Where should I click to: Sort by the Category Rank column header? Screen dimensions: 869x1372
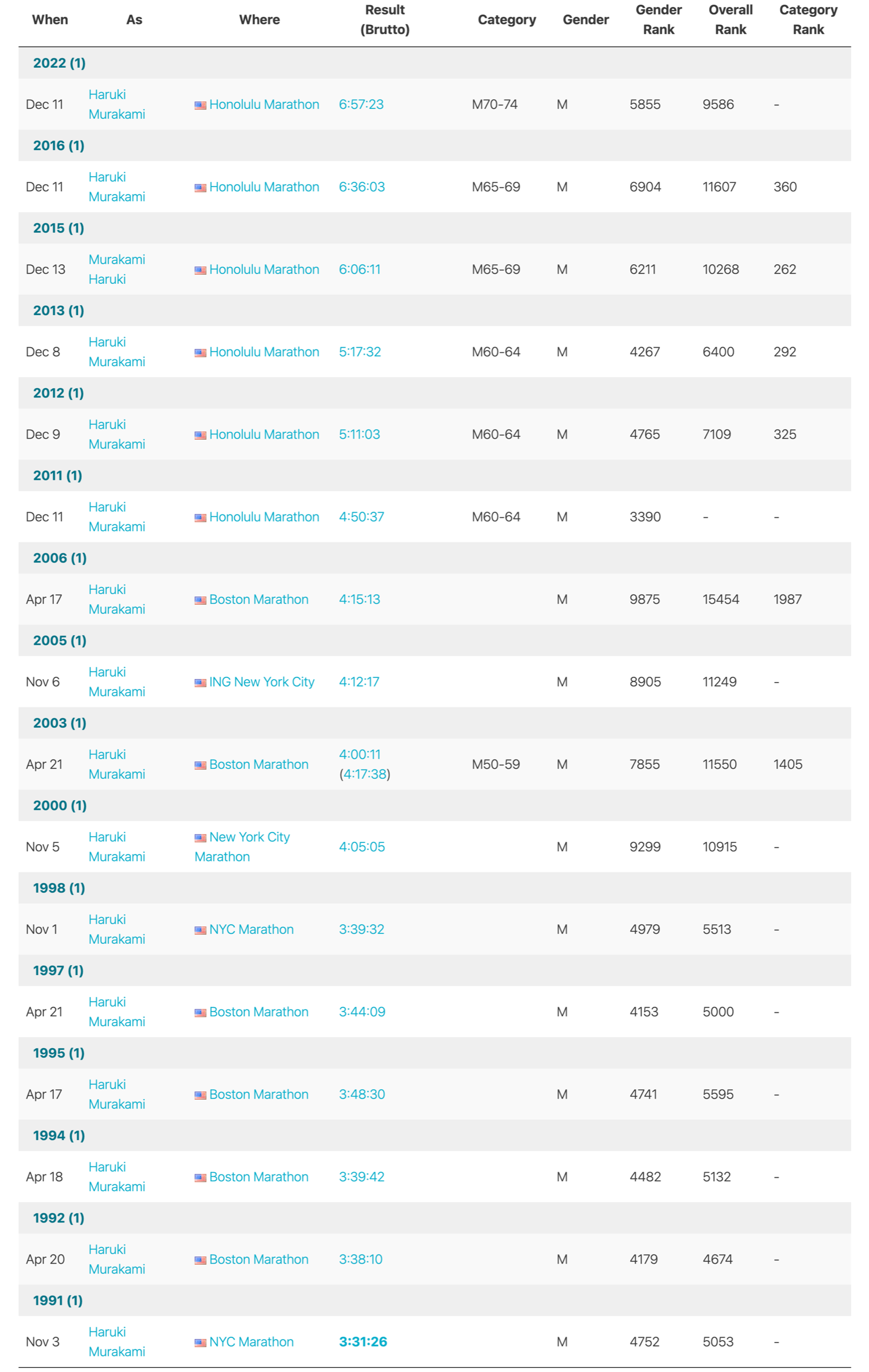pyautogui.click(x=808, y=20)
